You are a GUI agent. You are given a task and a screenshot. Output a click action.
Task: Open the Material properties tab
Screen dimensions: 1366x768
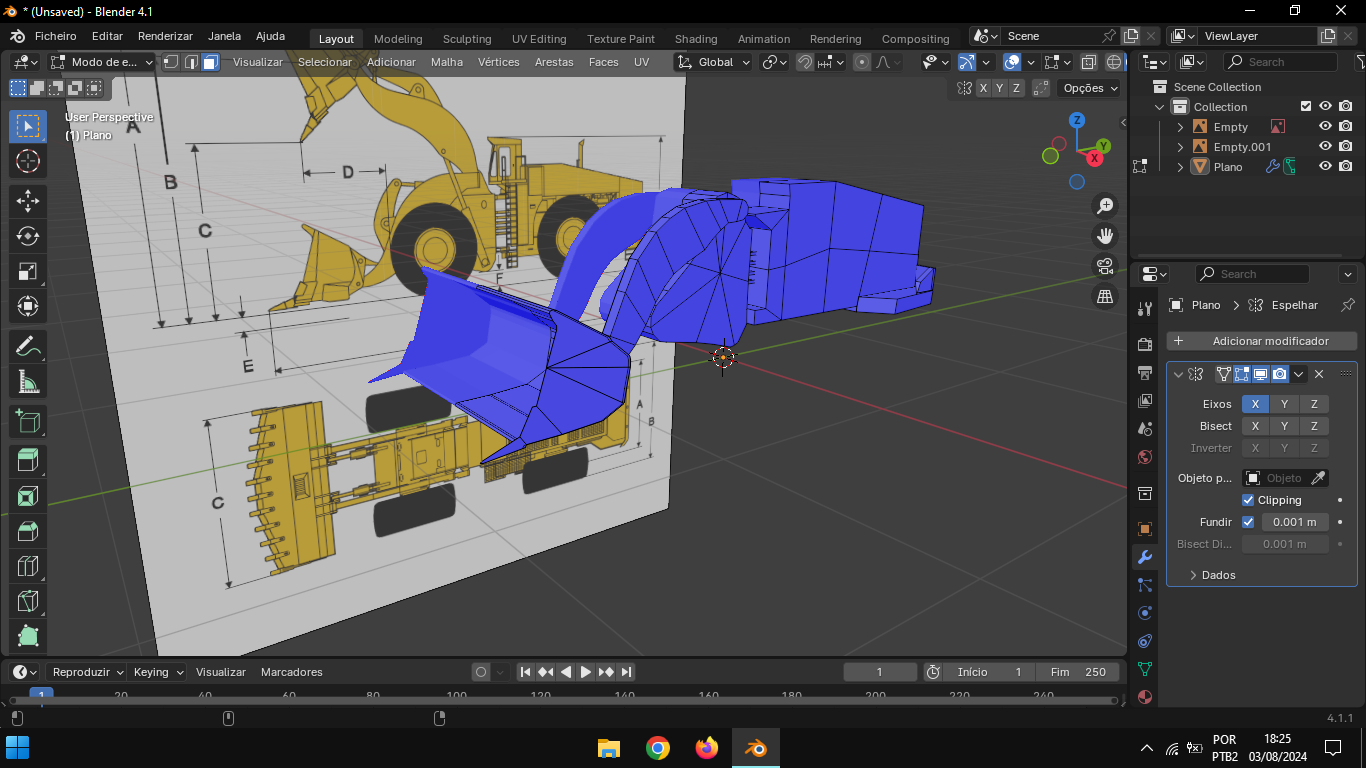click(1145, 697)
